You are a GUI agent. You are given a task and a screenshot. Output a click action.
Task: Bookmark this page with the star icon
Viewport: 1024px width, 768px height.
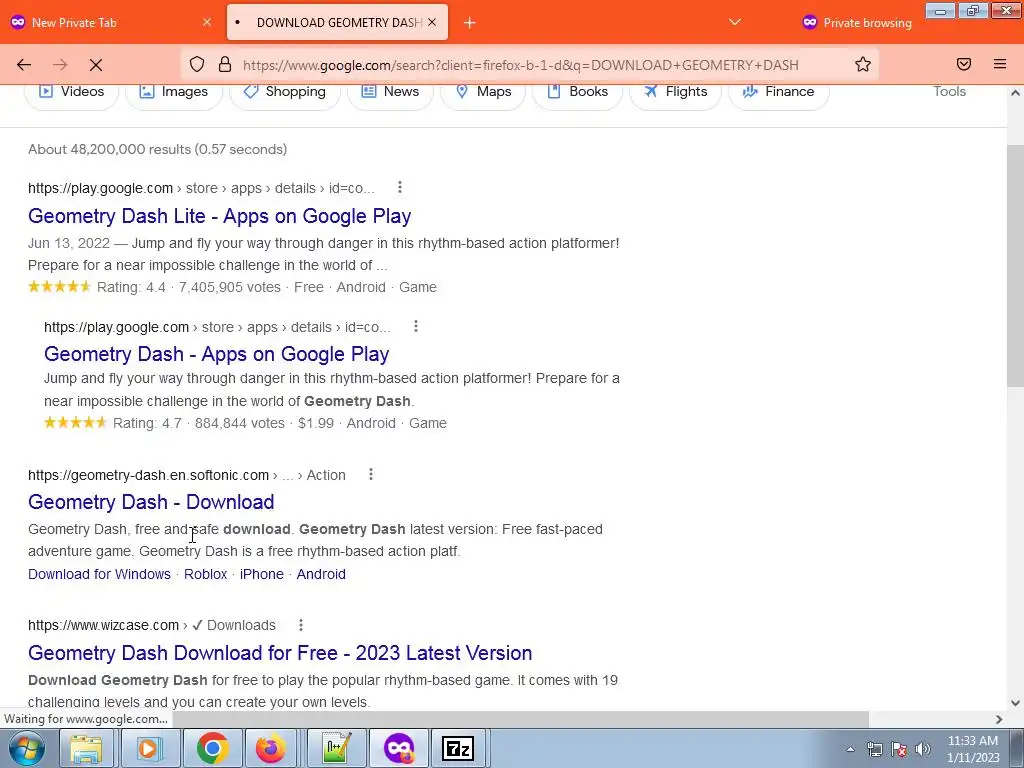click(x=863, y=64)
